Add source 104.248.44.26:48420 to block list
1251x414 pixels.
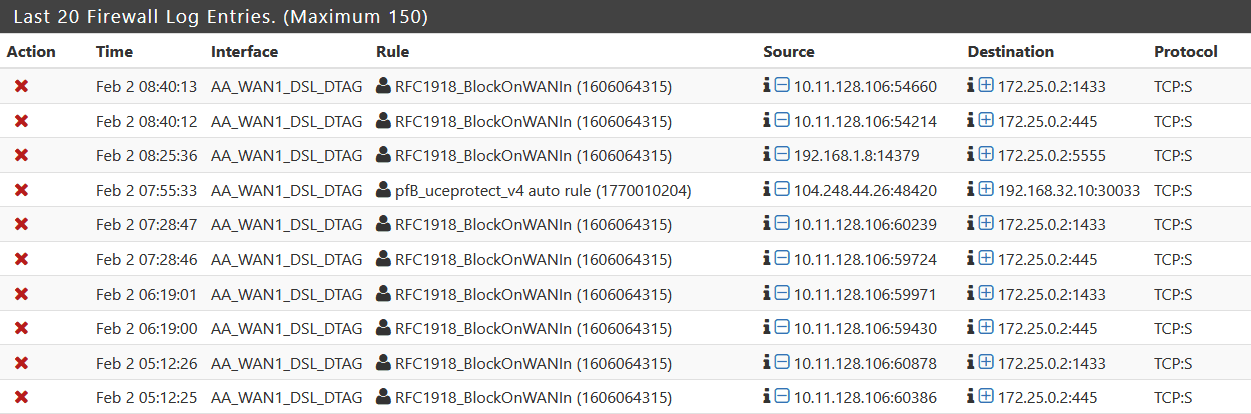782,190
